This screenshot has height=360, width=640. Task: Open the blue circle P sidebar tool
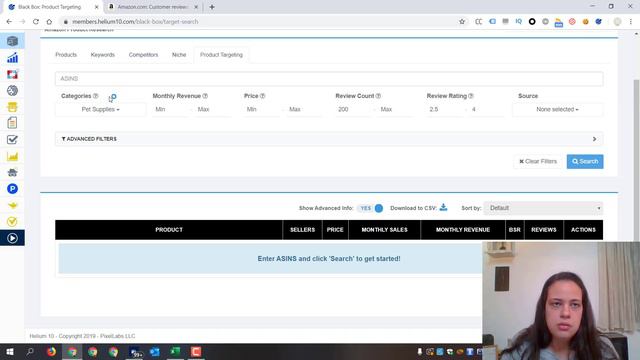point(12,189)
